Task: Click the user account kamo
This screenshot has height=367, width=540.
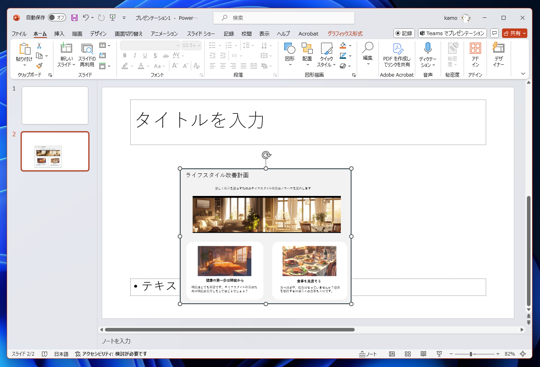Action: tap(457, 18)
